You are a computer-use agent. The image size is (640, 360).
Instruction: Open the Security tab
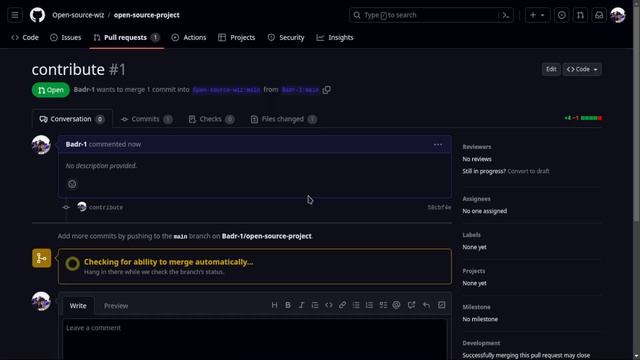click(286, 38)
